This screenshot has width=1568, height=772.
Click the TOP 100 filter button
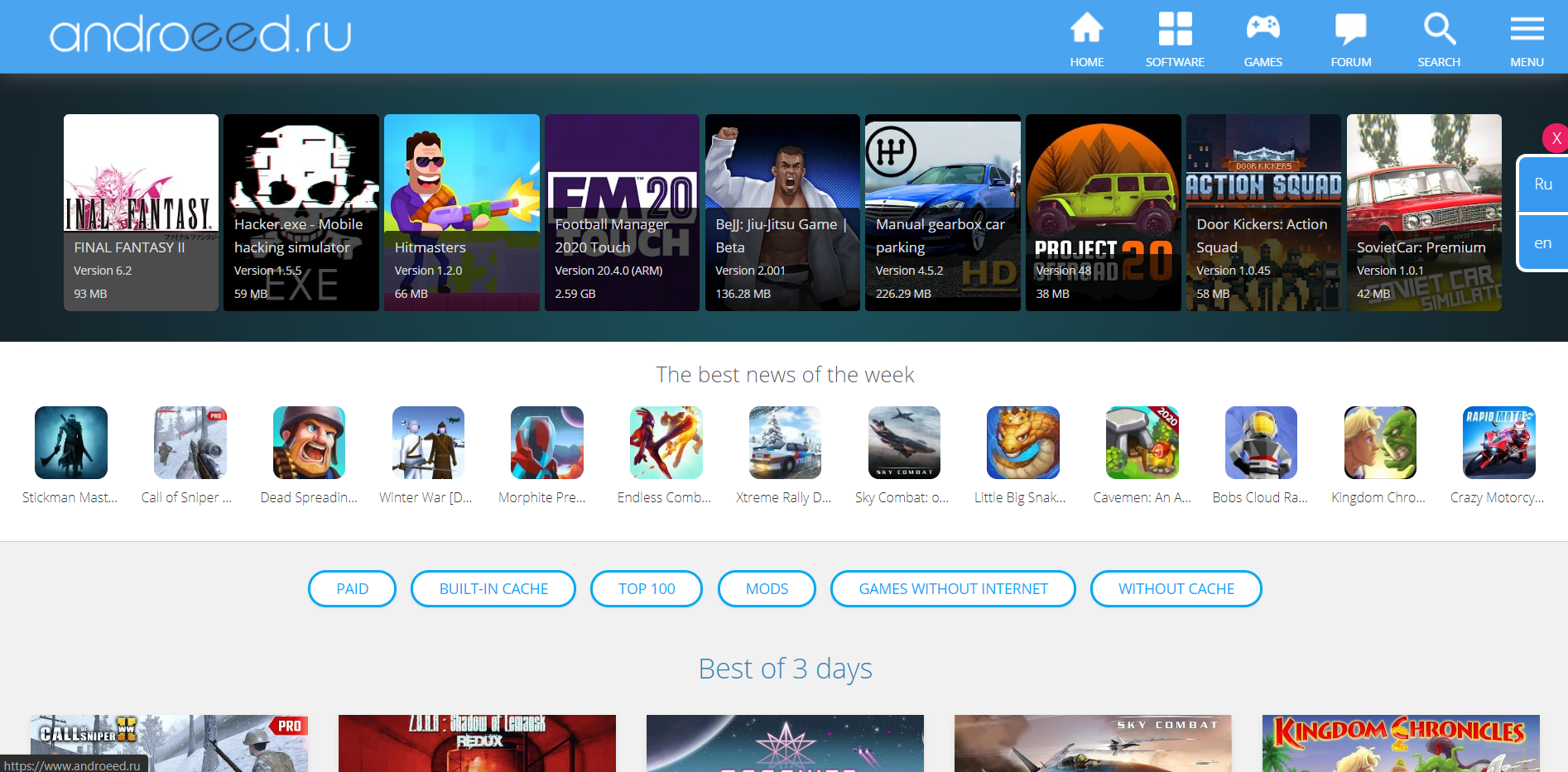coord(647,588)
